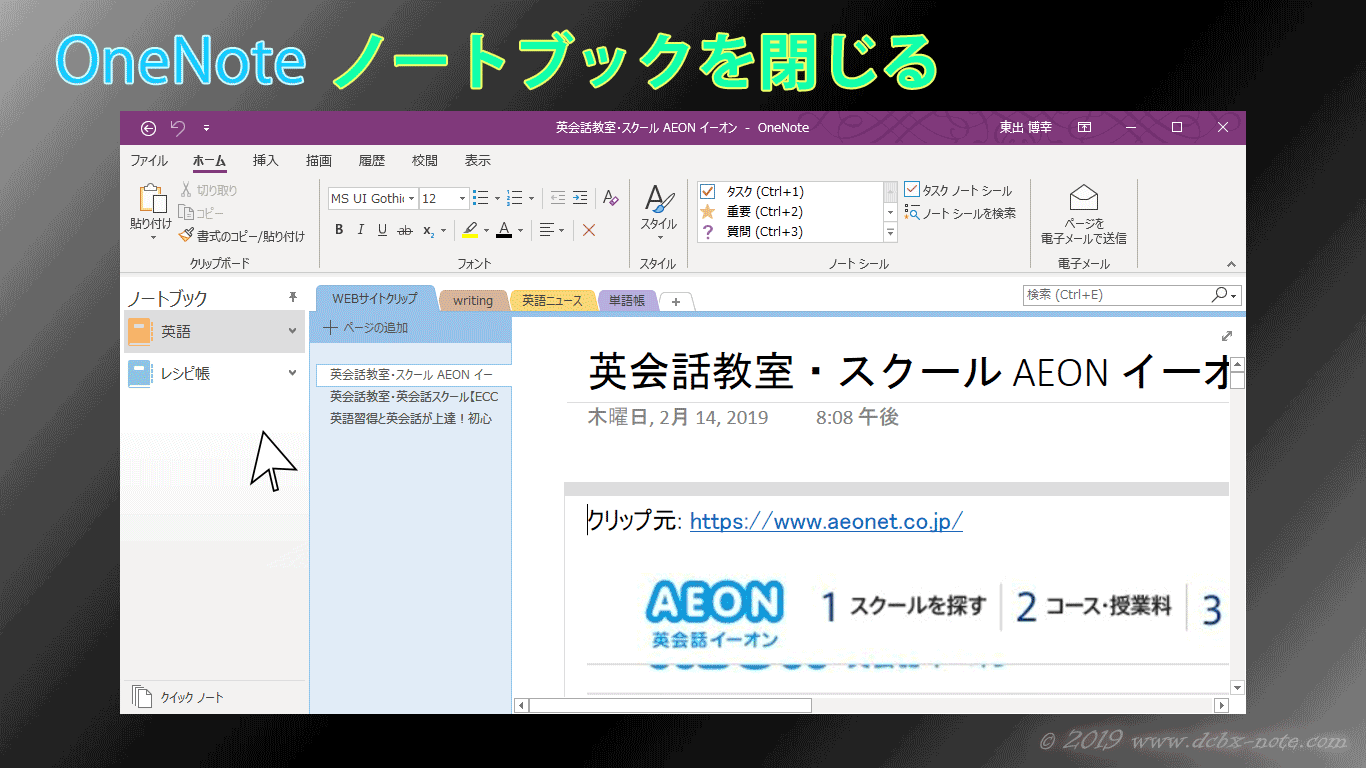Click the コピー copy icon

click(186, 213)
